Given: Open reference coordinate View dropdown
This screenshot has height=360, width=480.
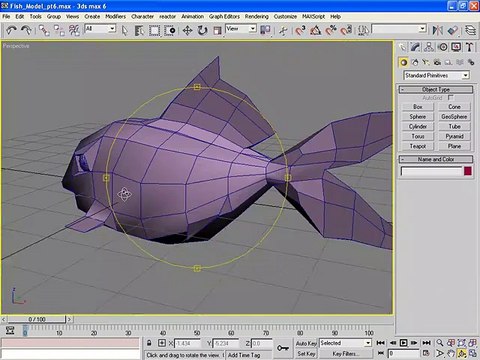Looking at the screenshot, I should pos(253,29).
